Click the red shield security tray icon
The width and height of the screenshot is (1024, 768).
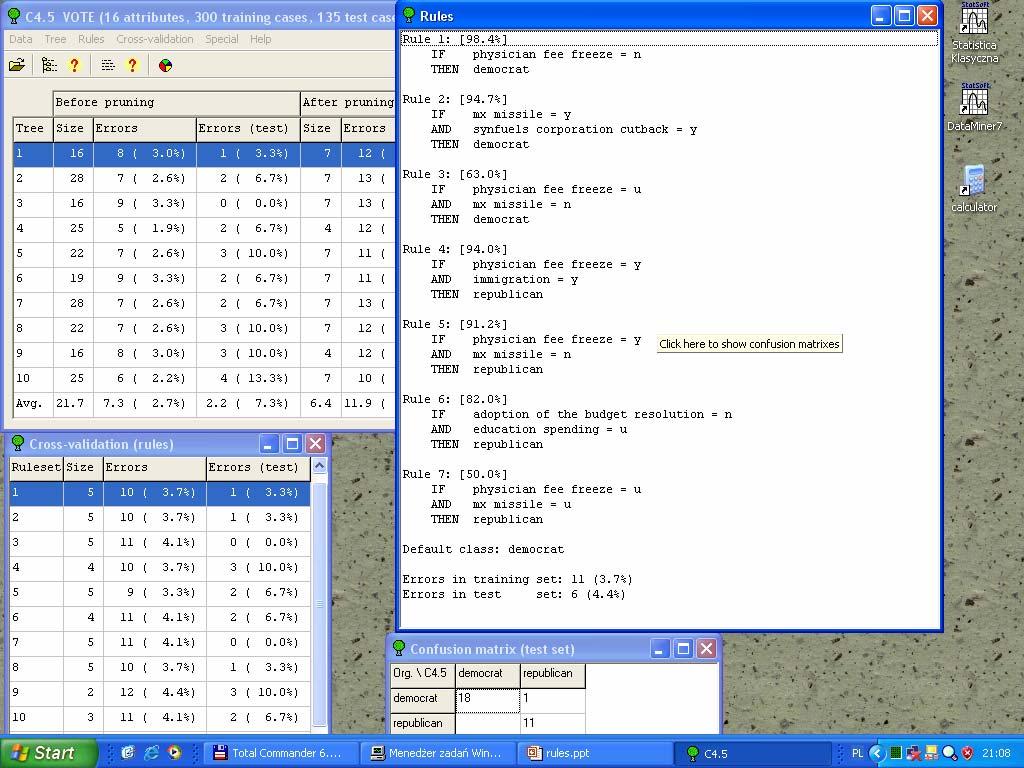click(968, 753)
